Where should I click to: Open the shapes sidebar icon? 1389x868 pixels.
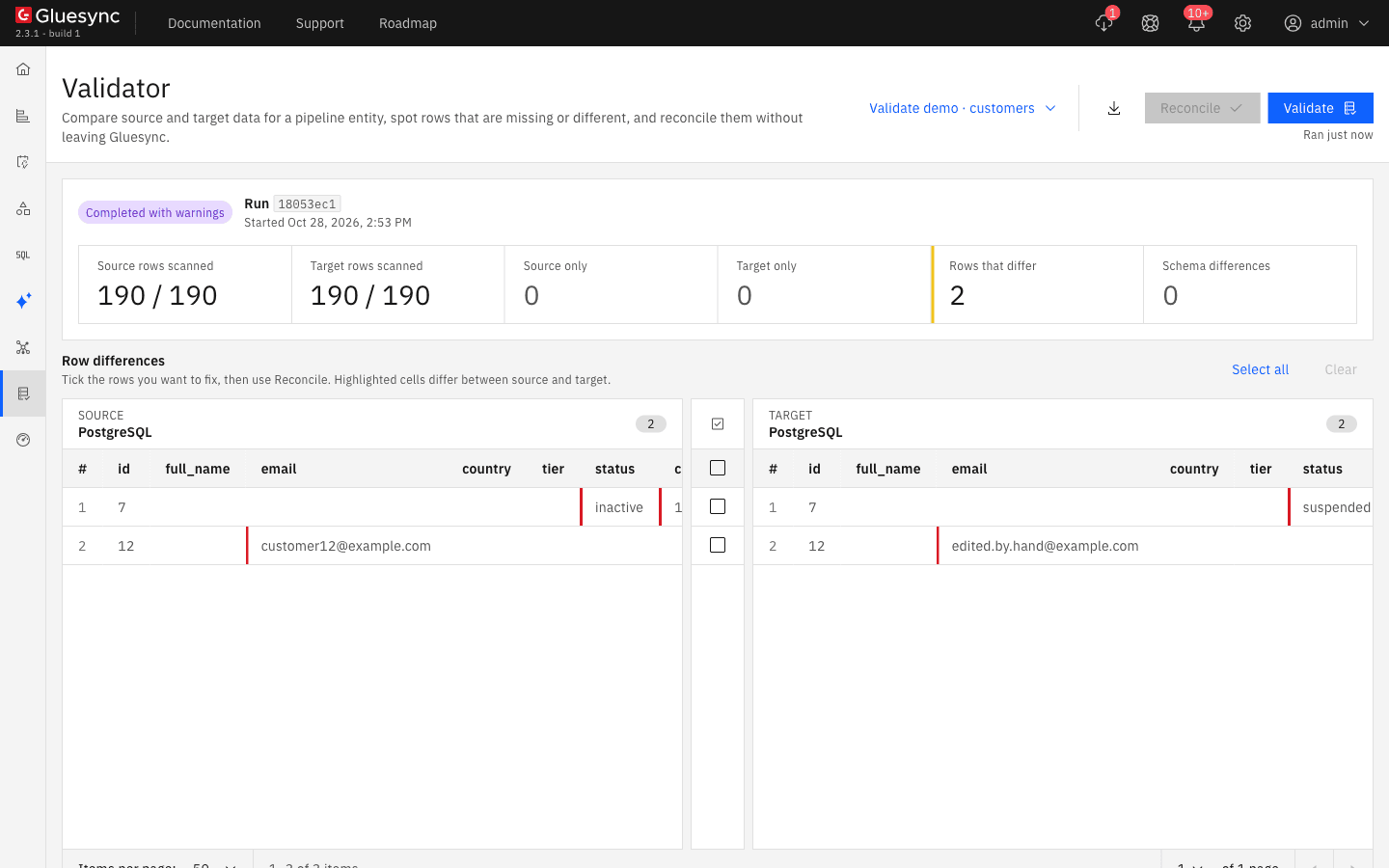pyautogui.click(x=23, y=208)
